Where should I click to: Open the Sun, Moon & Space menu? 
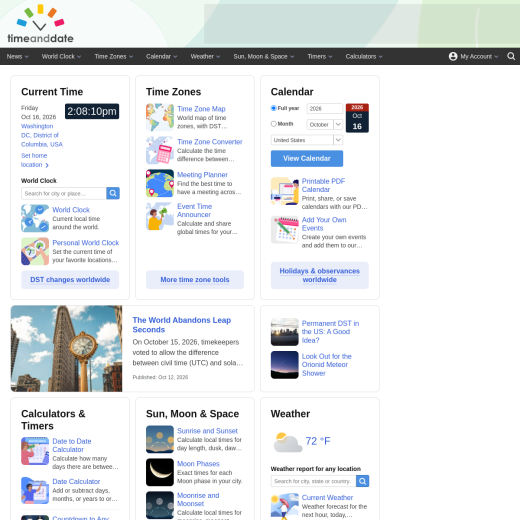tap(264, 57)
